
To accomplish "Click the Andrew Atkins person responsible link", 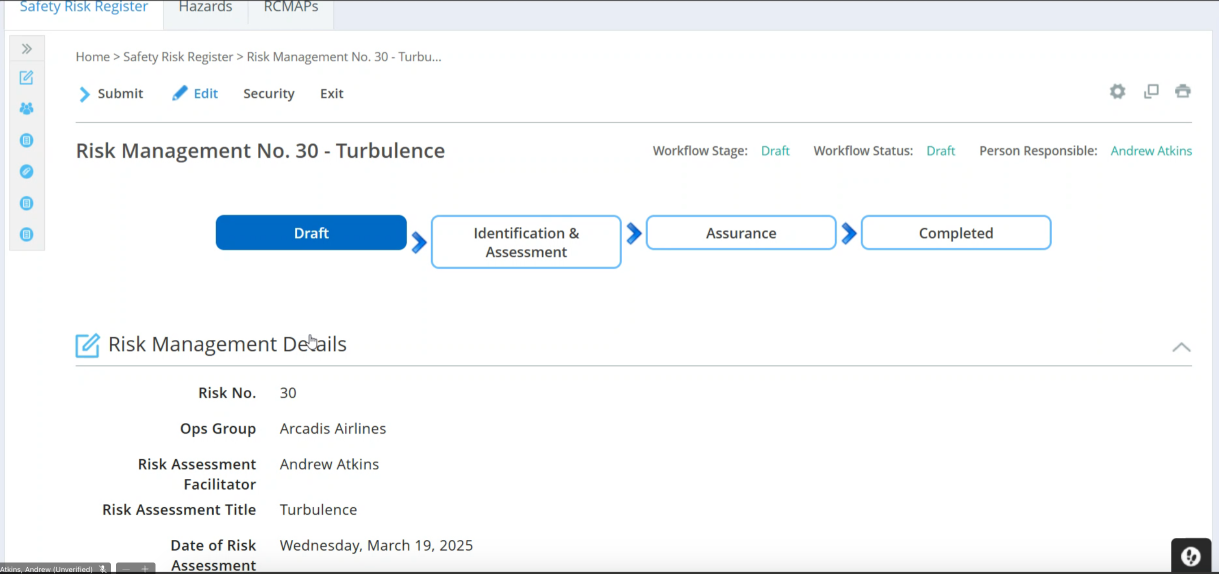I will coord(1151,151).
